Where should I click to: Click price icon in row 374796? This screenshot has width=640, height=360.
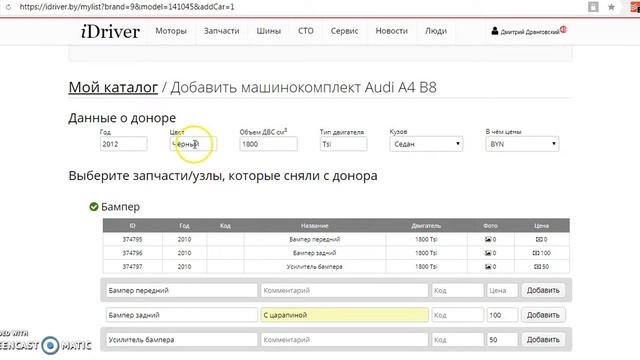tap(536, 253)
